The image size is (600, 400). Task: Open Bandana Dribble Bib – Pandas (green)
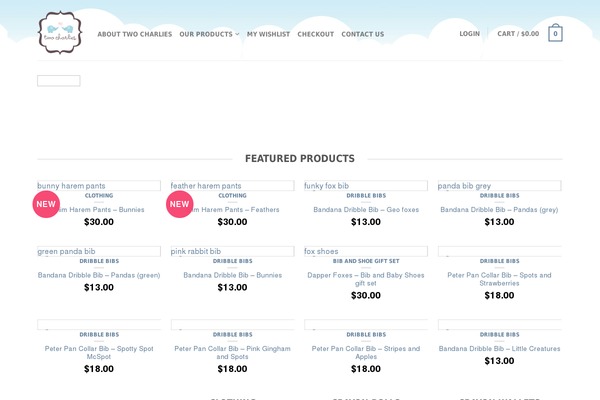click(x=99, y=275)
